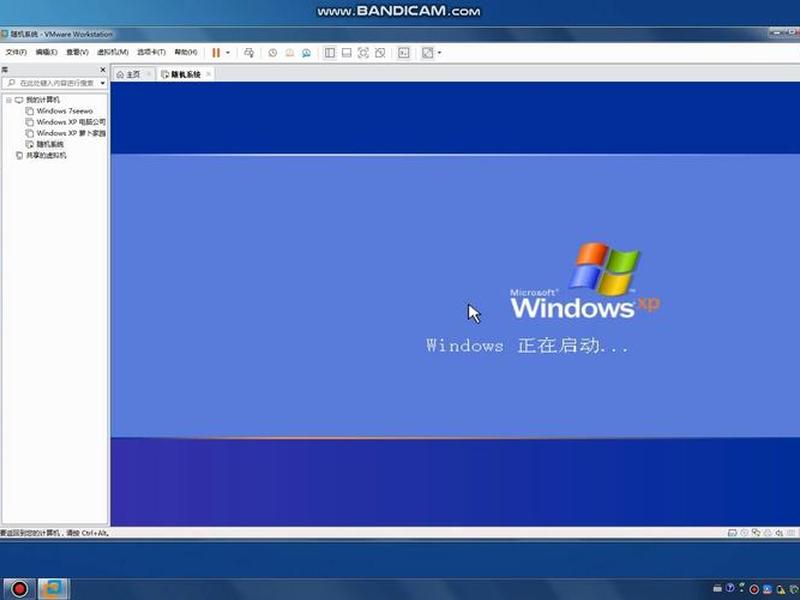
Task: Click the network adapter status icon
Action: pos(756,533)
